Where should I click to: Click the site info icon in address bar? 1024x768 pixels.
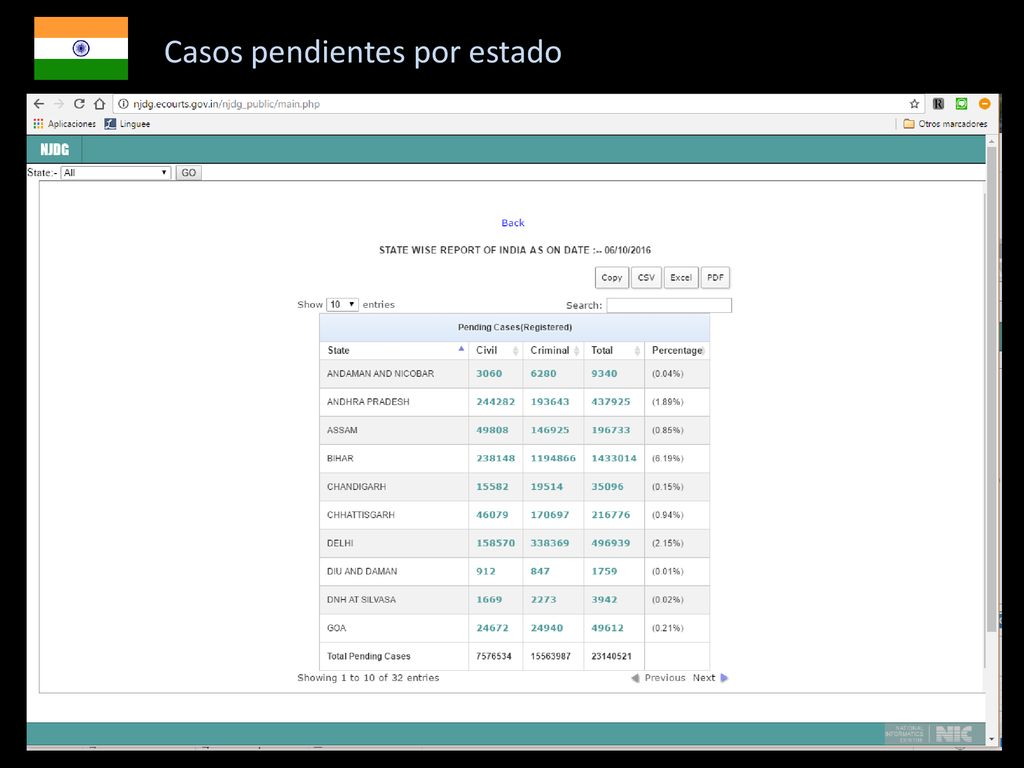[x=123, y=104]
